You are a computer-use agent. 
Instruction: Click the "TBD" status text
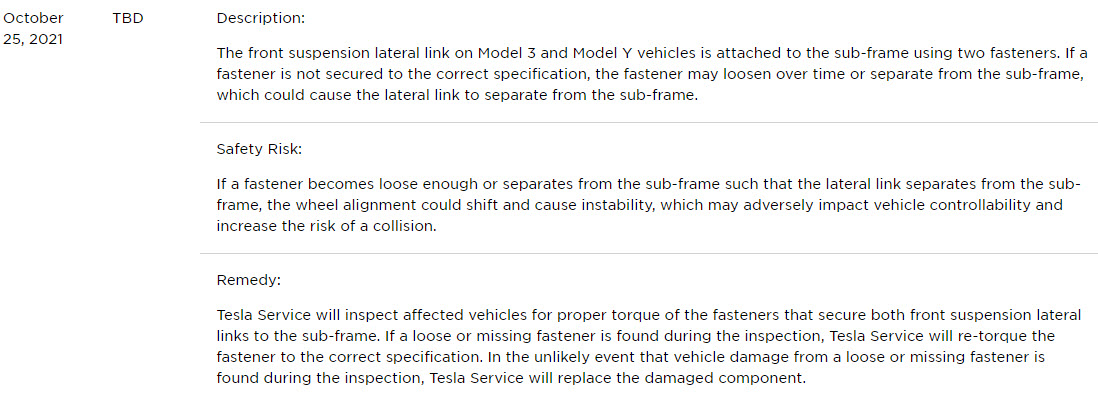tap(127, 19)
